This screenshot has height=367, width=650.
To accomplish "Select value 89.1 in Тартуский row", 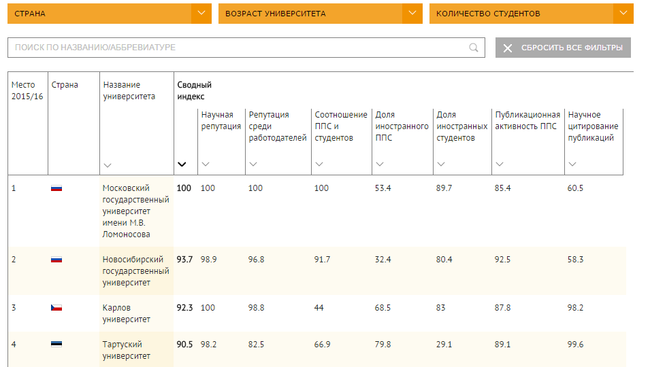I will (x=502, y=344).
